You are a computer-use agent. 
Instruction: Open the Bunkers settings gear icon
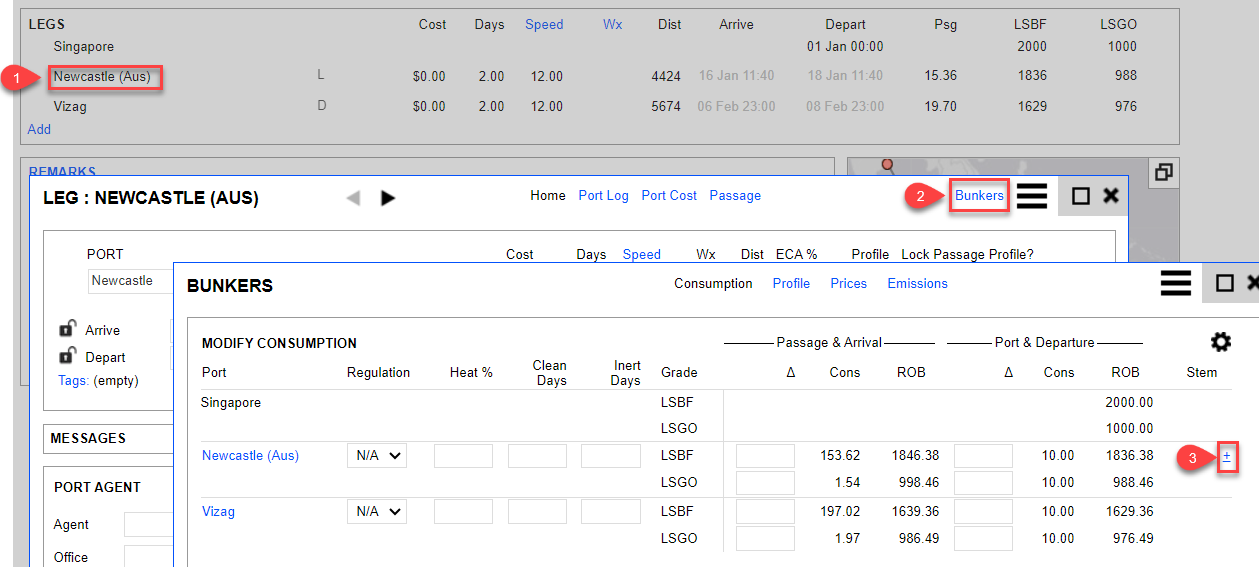pos(1220,342)
